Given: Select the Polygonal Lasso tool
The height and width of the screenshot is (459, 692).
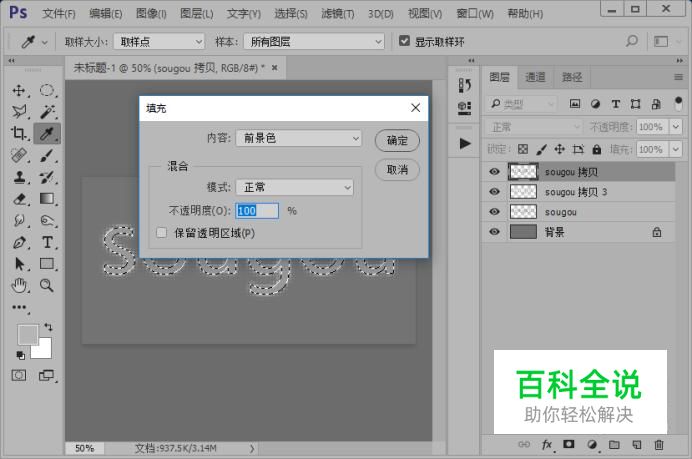Looking at the screenshot, I should click(x=19, y=112).
